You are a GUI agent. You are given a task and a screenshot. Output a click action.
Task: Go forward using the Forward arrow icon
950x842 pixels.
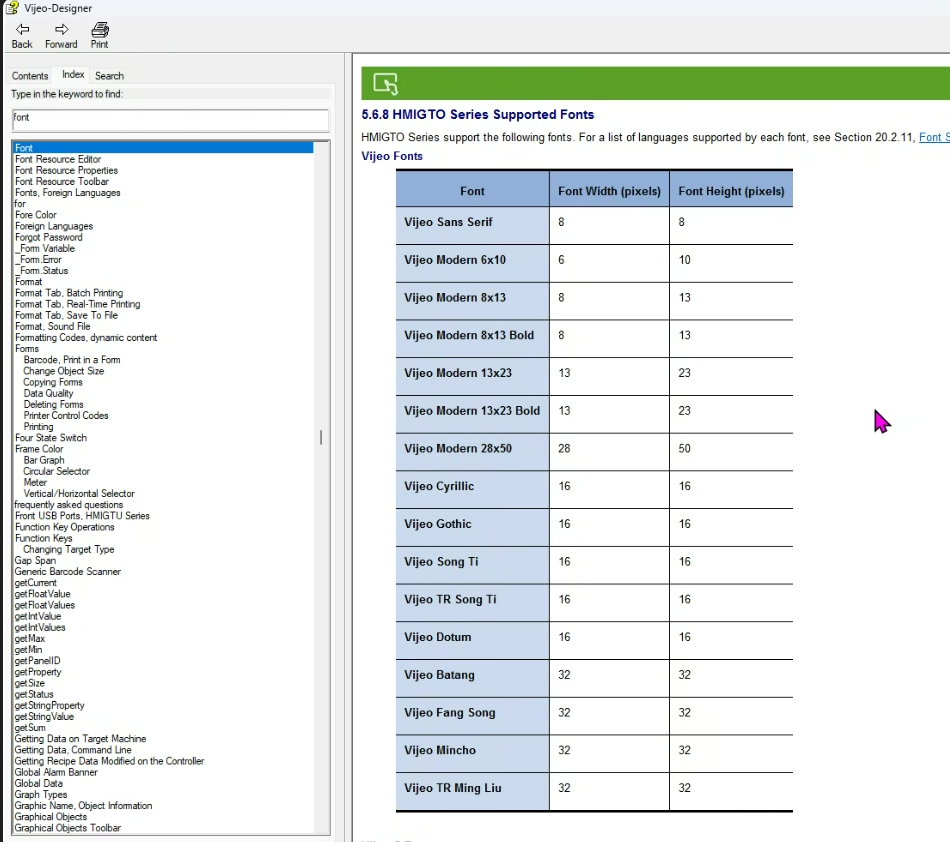pyautogui.click(x=61, y=29)
